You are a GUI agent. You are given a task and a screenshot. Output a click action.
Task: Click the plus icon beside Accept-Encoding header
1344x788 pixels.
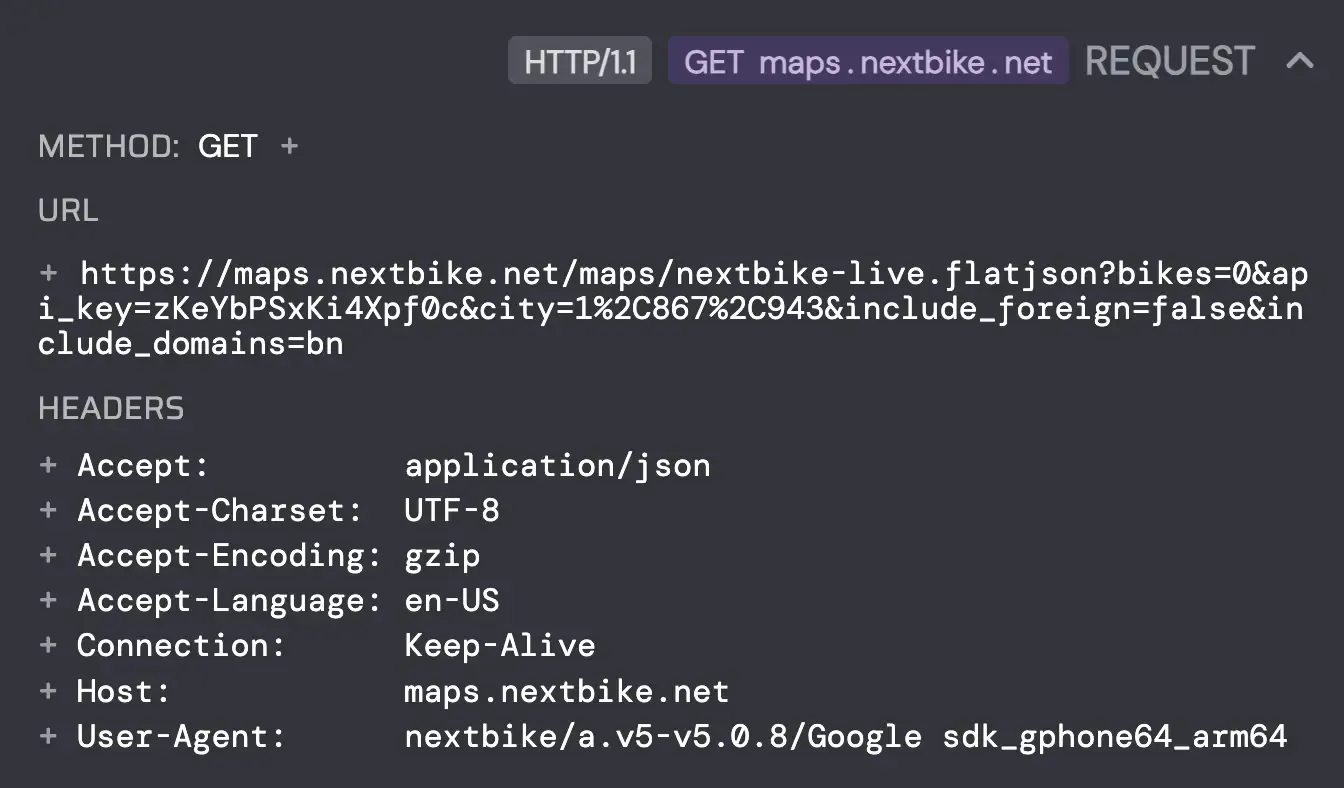pos(48,555)
